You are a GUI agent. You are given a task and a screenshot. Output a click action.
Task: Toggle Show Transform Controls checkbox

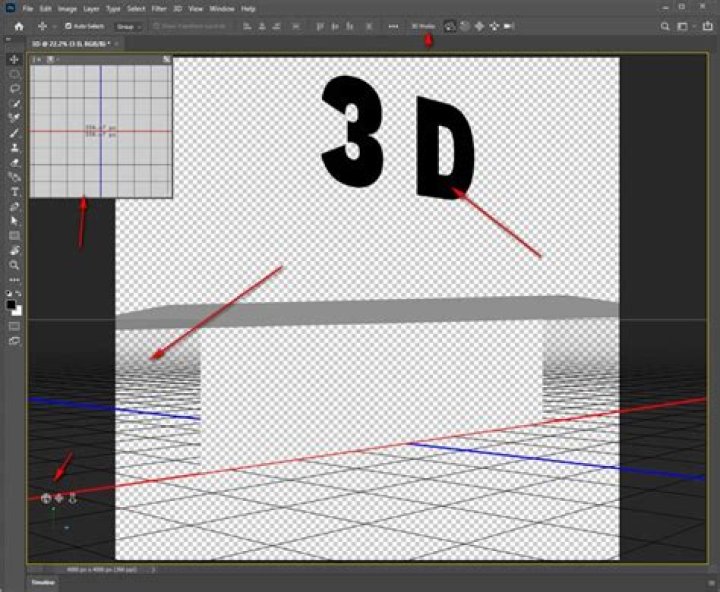156,26
